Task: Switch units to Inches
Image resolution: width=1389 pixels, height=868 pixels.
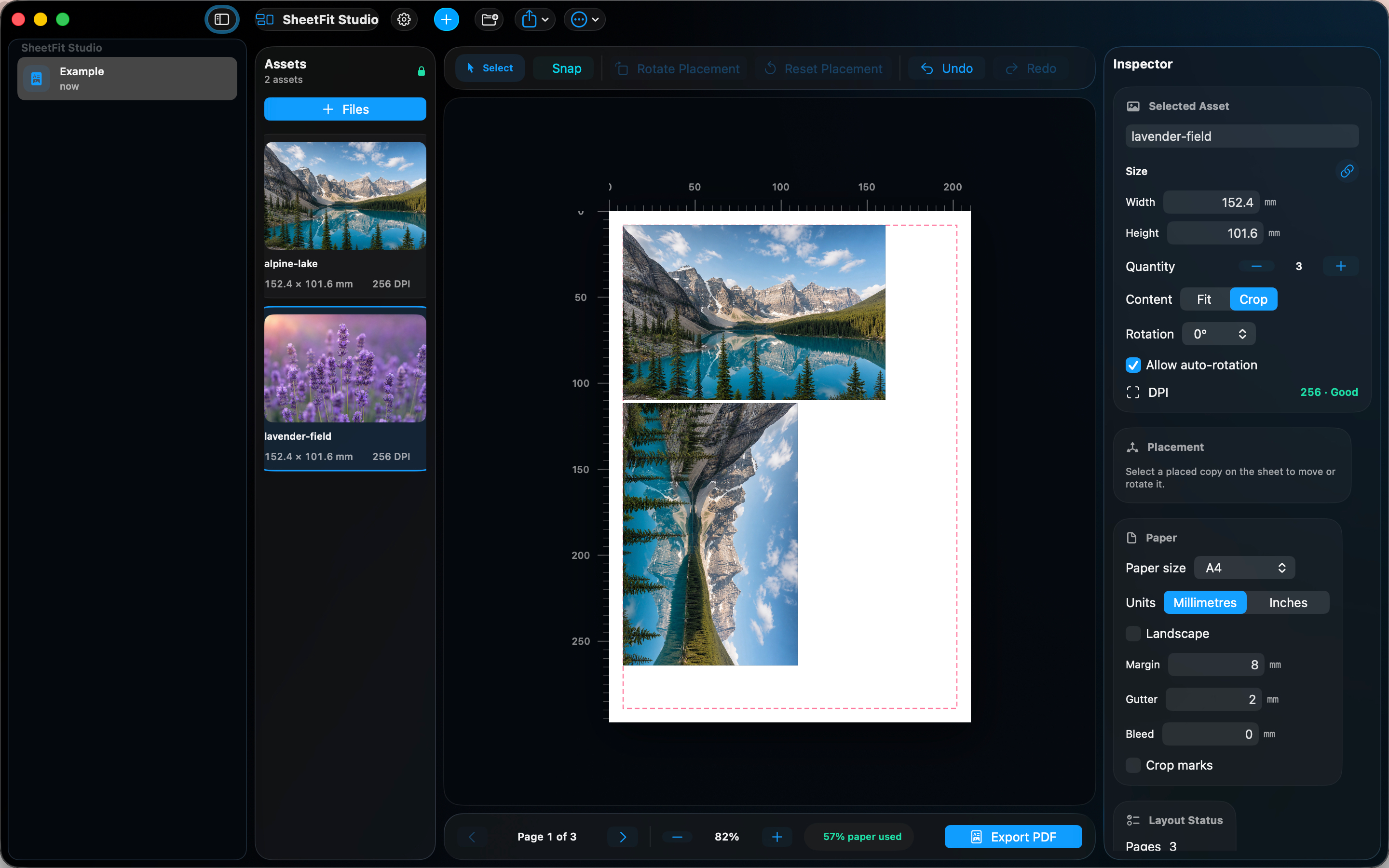Action: tap(1288, 602)
